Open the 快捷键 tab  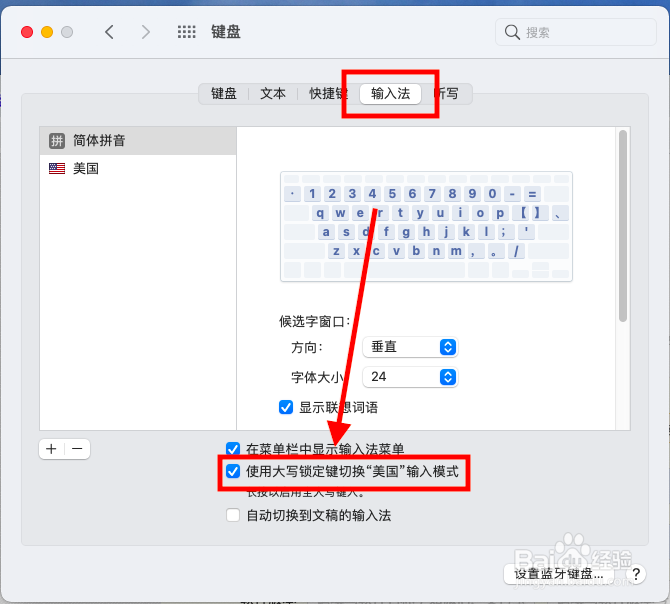pos(328,94)
